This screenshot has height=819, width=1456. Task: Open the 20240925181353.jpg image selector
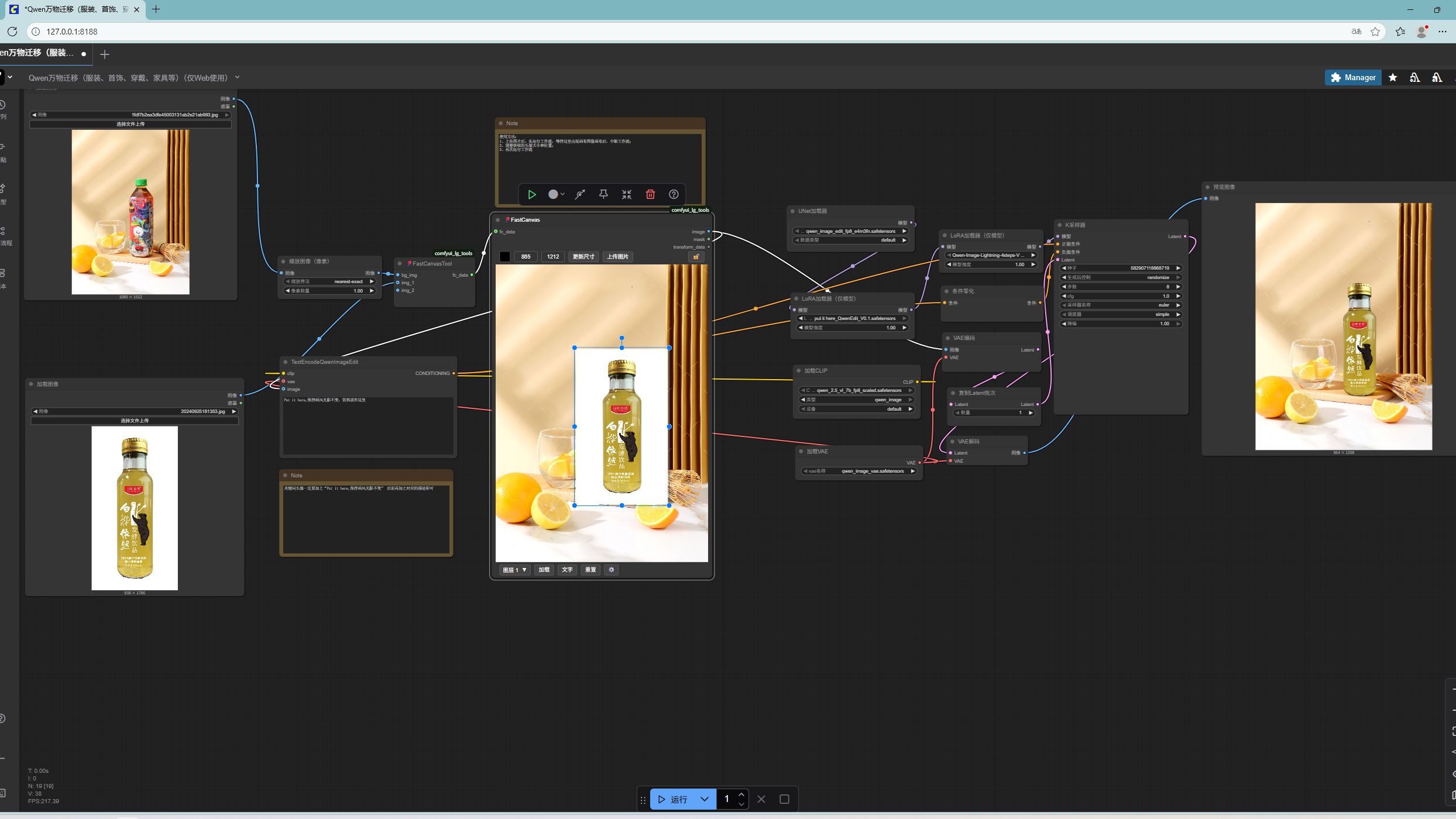click(135, 411)
